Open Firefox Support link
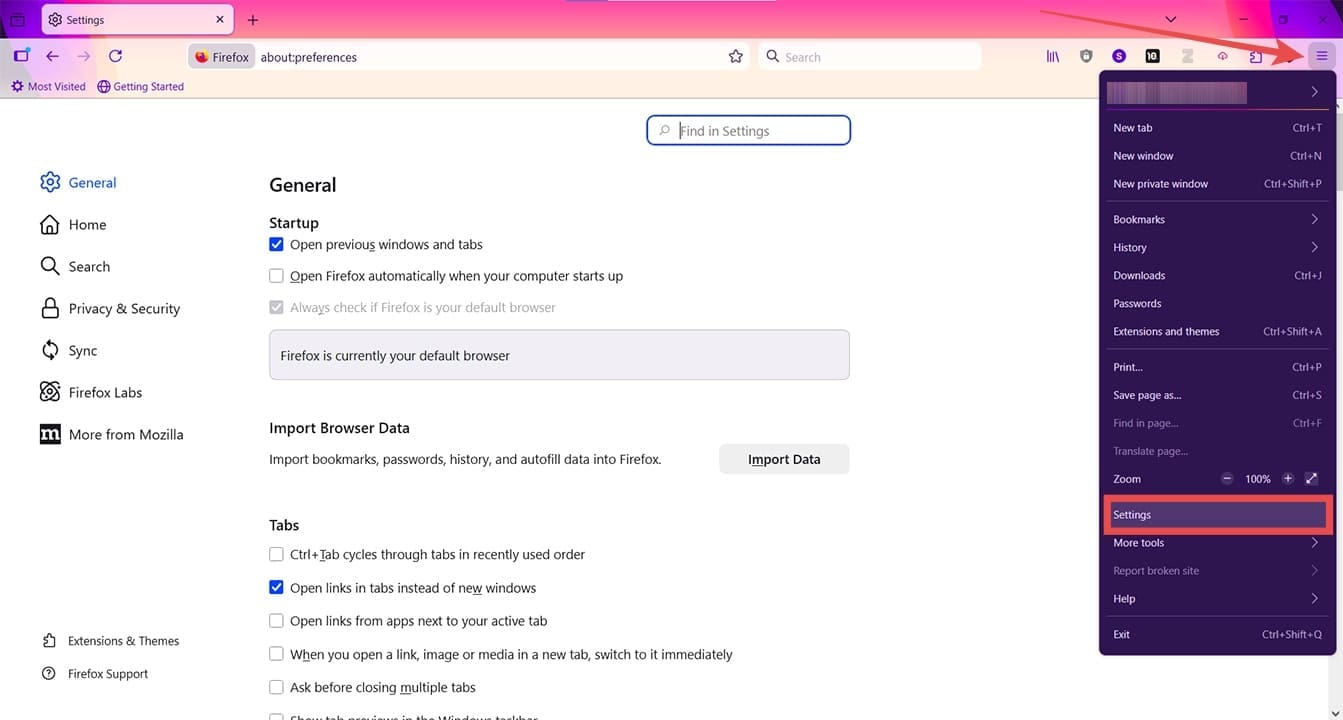Screen dimensions: 1343x720 click(x=95, y=674)
